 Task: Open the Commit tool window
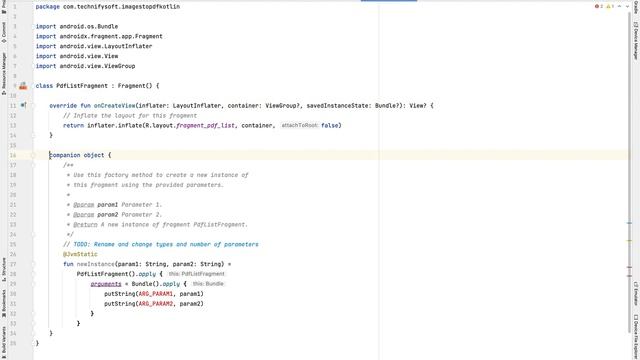[x=4, y=32]
